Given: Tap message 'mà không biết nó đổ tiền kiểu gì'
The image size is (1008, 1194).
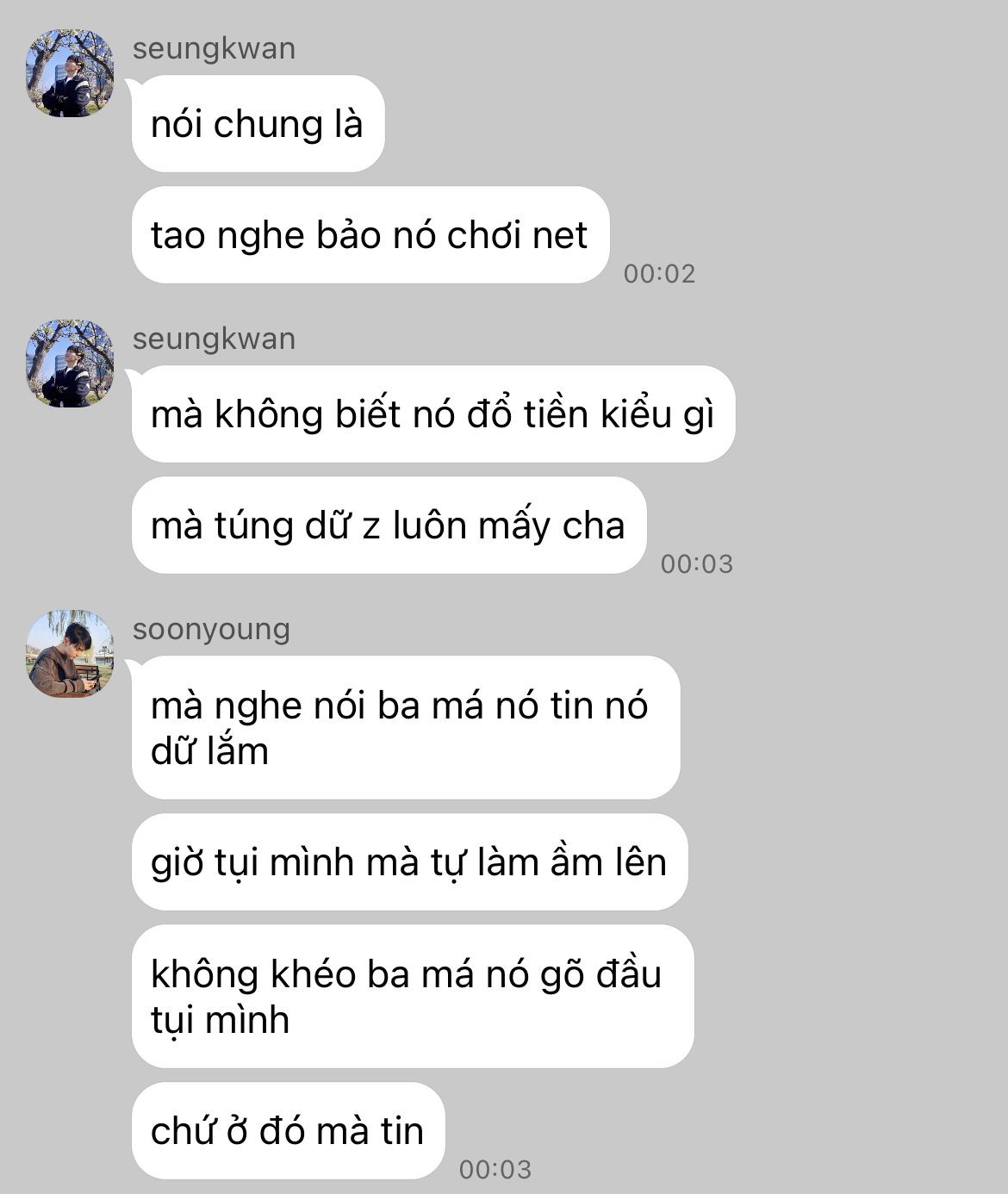Looking at the screenshot, I should pyautogui.click(x=433, y=414).
